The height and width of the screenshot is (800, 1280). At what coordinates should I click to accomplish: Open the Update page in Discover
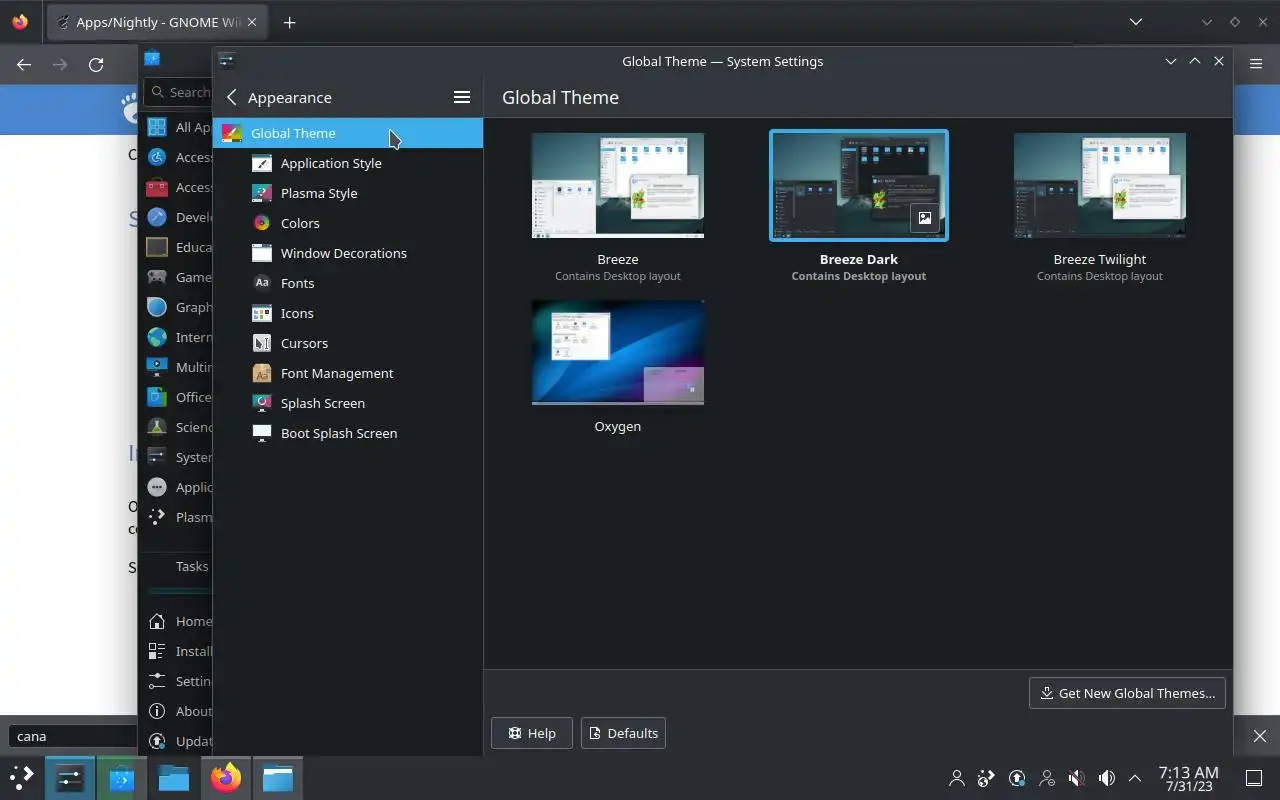[x=177, y=741]
